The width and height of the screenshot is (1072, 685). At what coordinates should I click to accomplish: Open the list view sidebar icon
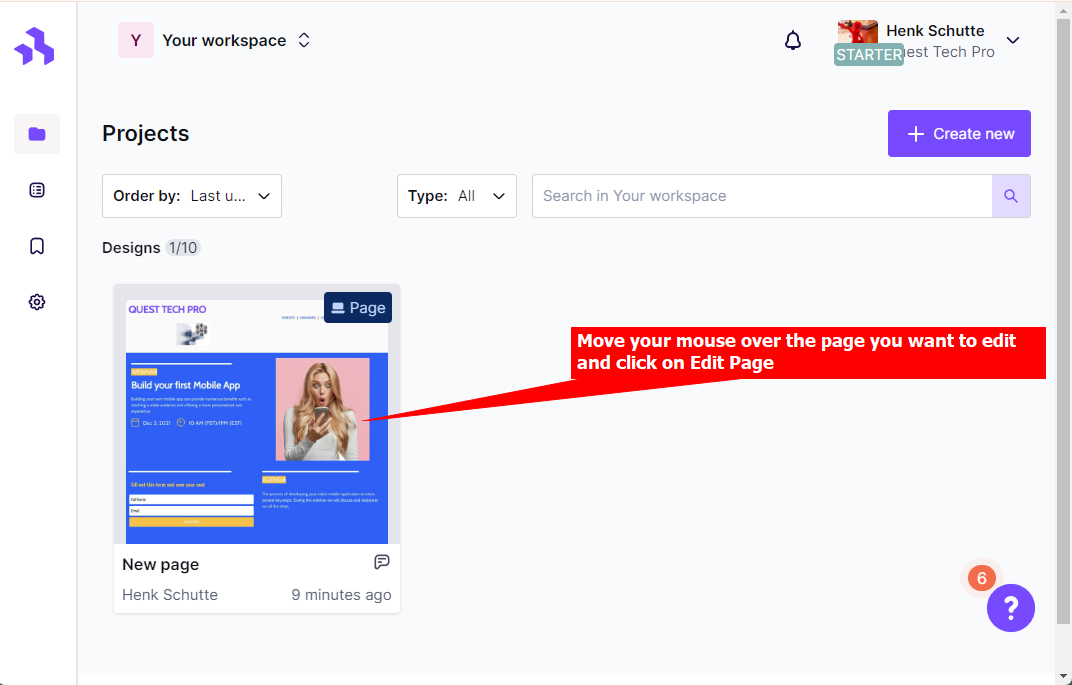37,190
